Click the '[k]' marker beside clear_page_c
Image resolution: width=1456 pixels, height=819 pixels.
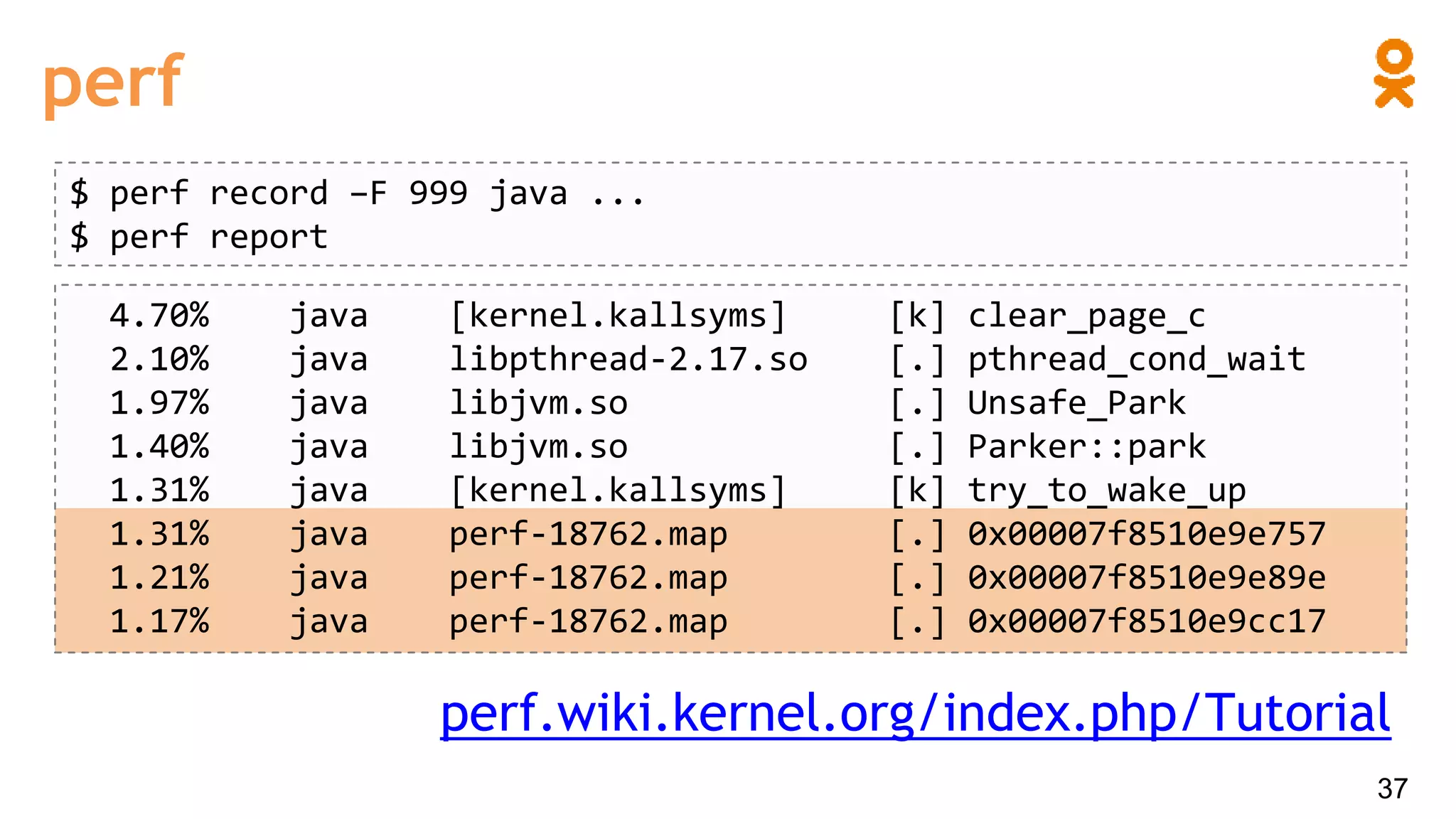click(x=918, y=316)
